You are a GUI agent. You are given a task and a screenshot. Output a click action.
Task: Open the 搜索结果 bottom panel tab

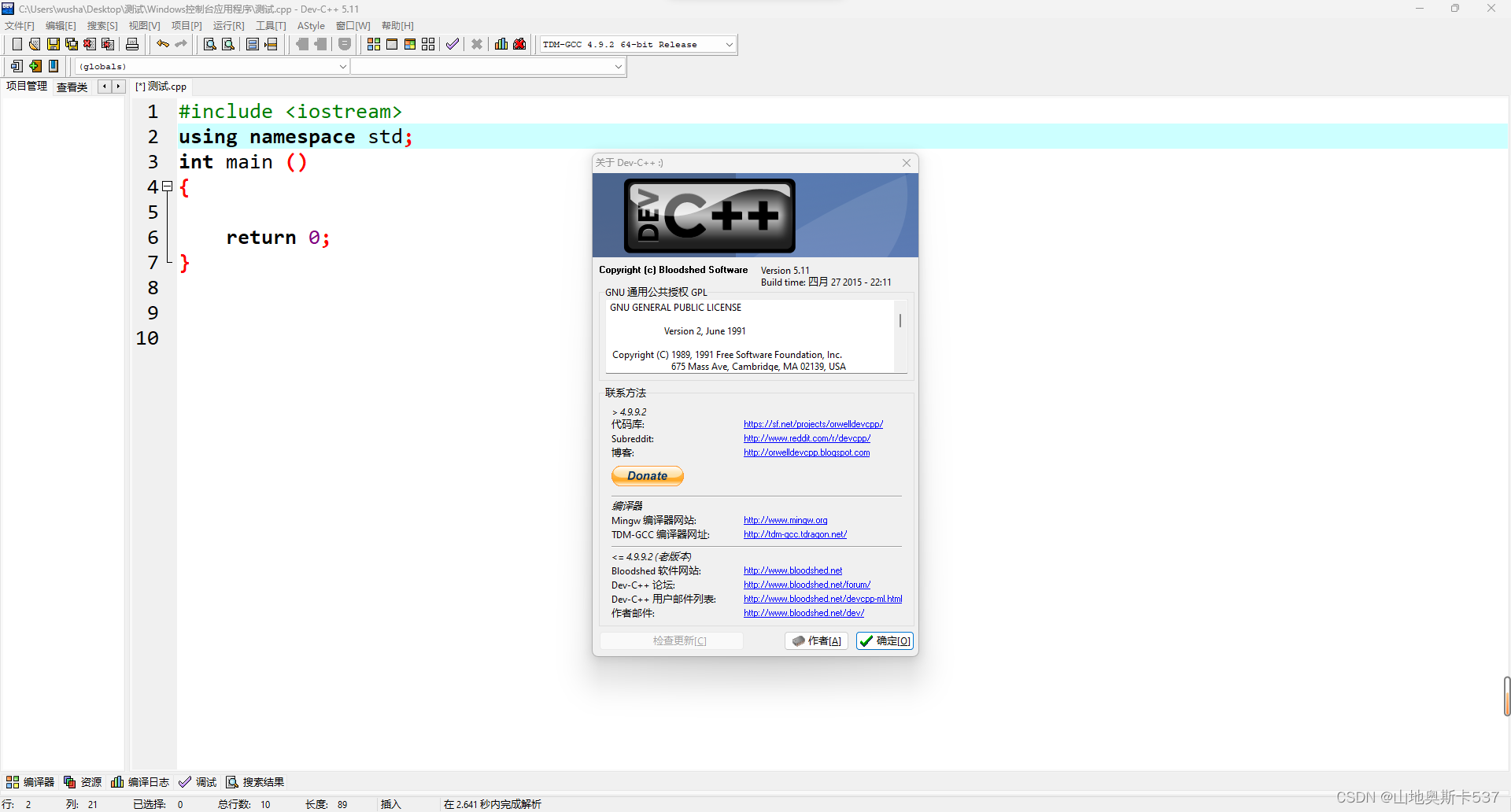255,782
